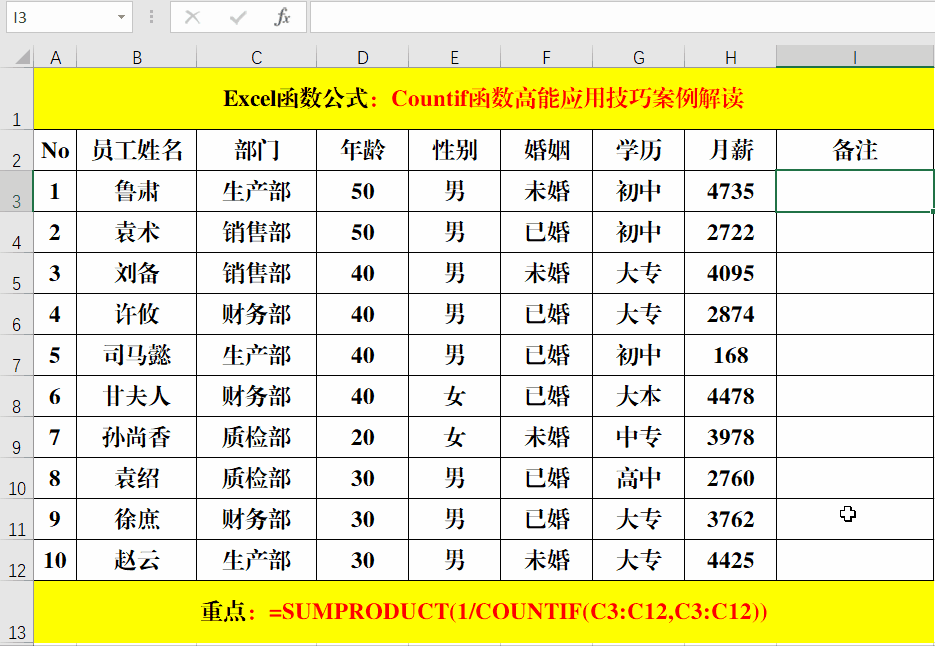935x646 pixels.
Task: Select column I header
Action: (855, 57)
